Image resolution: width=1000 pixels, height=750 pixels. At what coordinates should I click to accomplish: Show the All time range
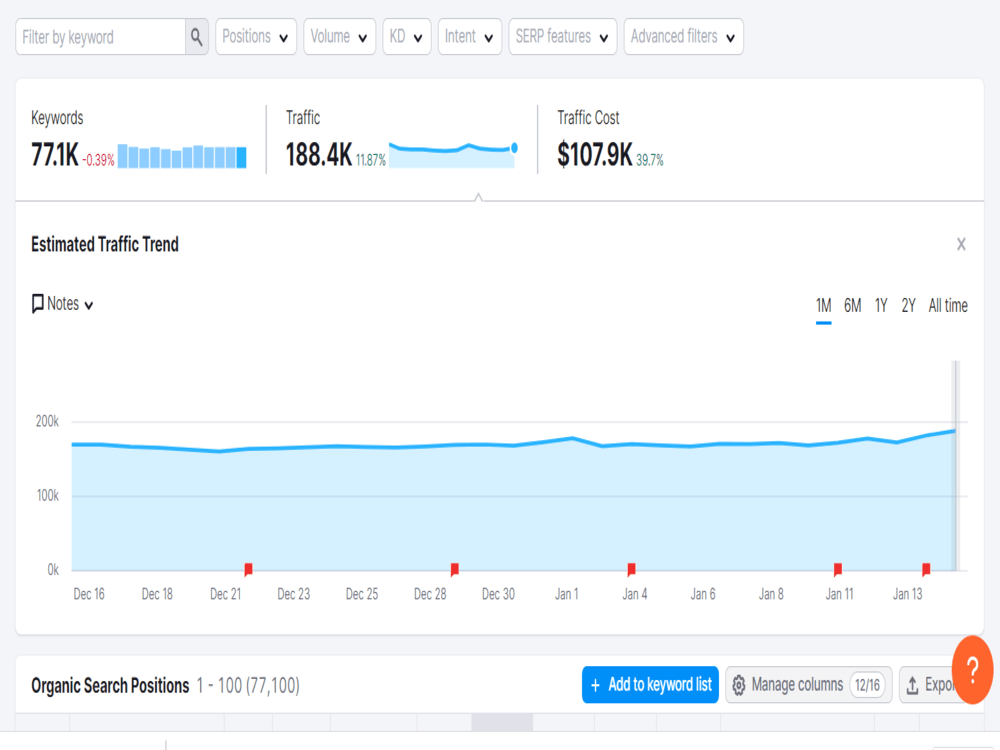pos(948,306)
